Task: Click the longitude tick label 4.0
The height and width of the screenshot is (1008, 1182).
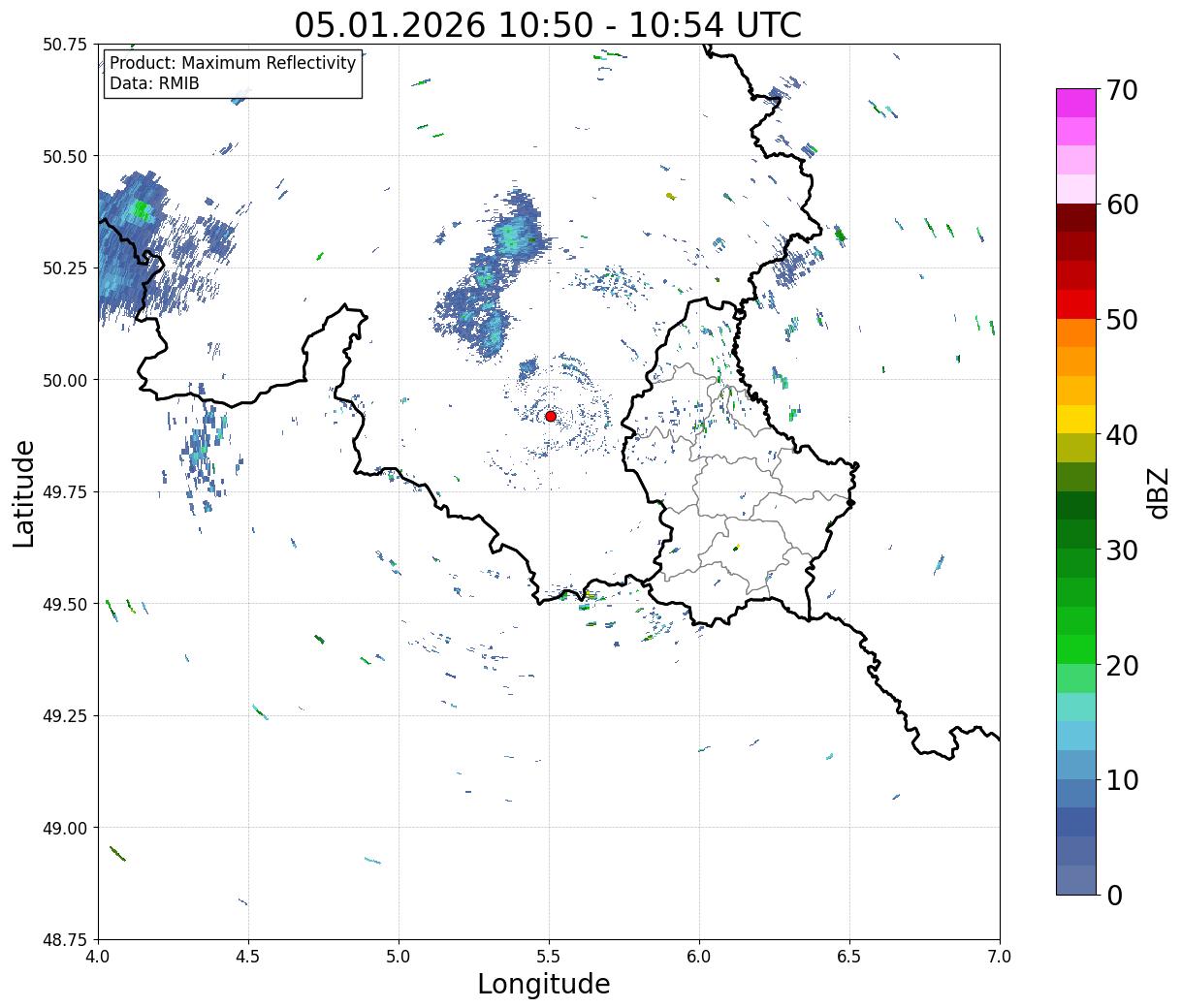Action: [98, 957]
